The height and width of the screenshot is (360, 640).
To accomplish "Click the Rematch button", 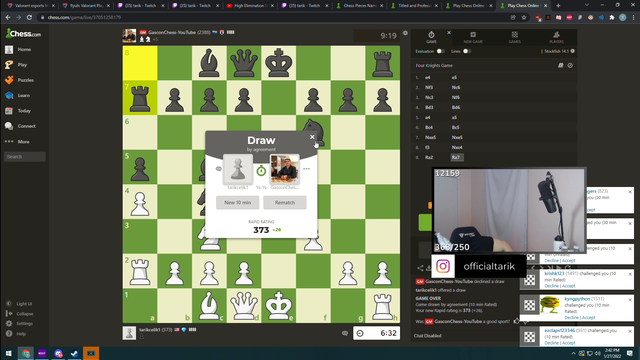I will coord(285,202).
